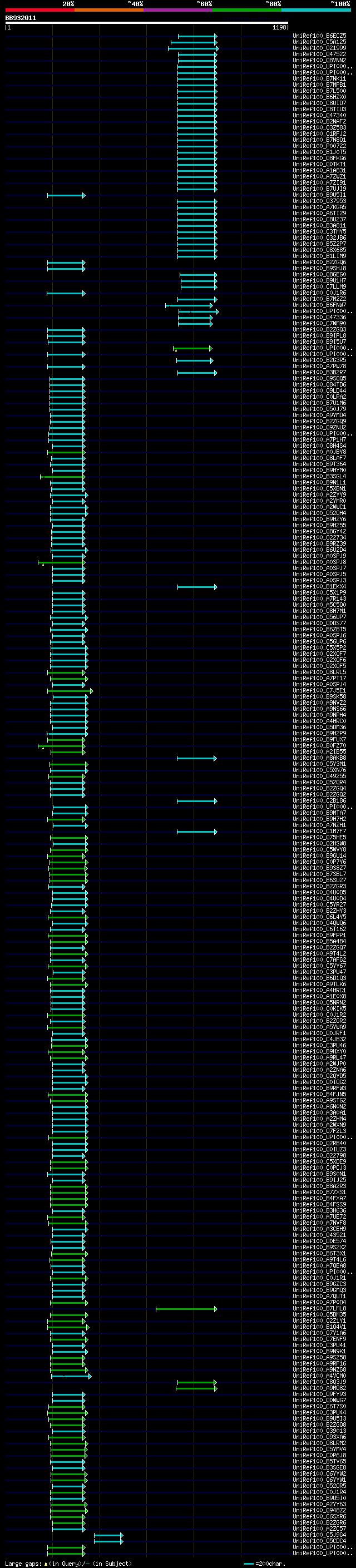Click the green ~80% legend segment
The image size is (356, 1568).
tap(247, 10)
